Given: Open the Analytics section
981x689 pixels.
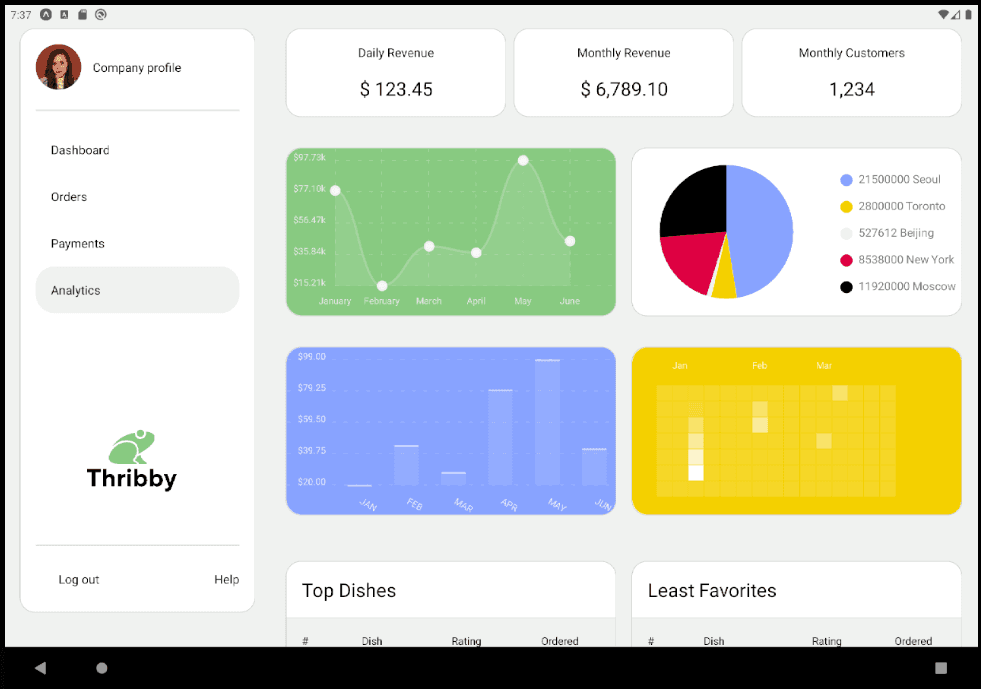Looking at the screenshot, I should tap(75, 290).
